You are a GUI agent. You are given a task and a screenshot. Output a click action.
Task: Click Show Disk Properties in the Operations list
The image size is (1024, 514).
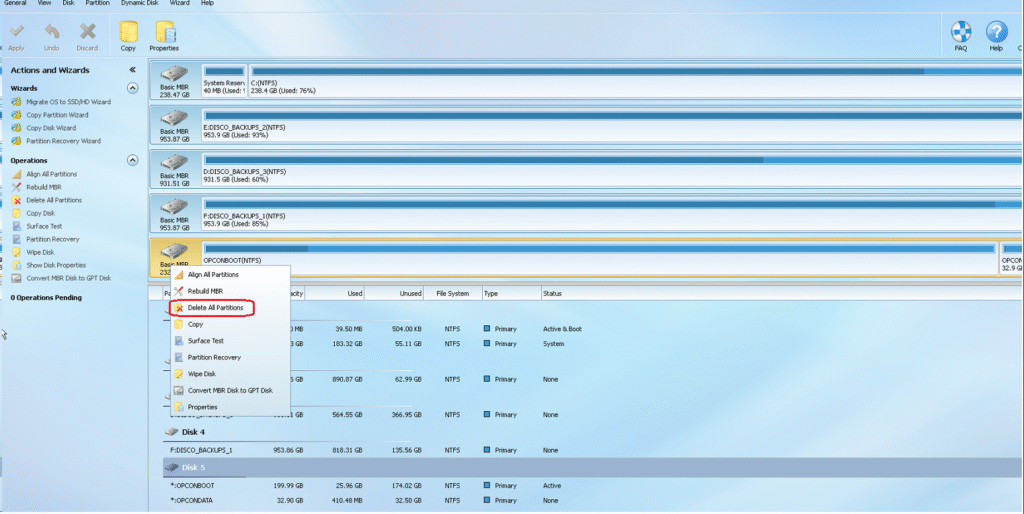56,265
